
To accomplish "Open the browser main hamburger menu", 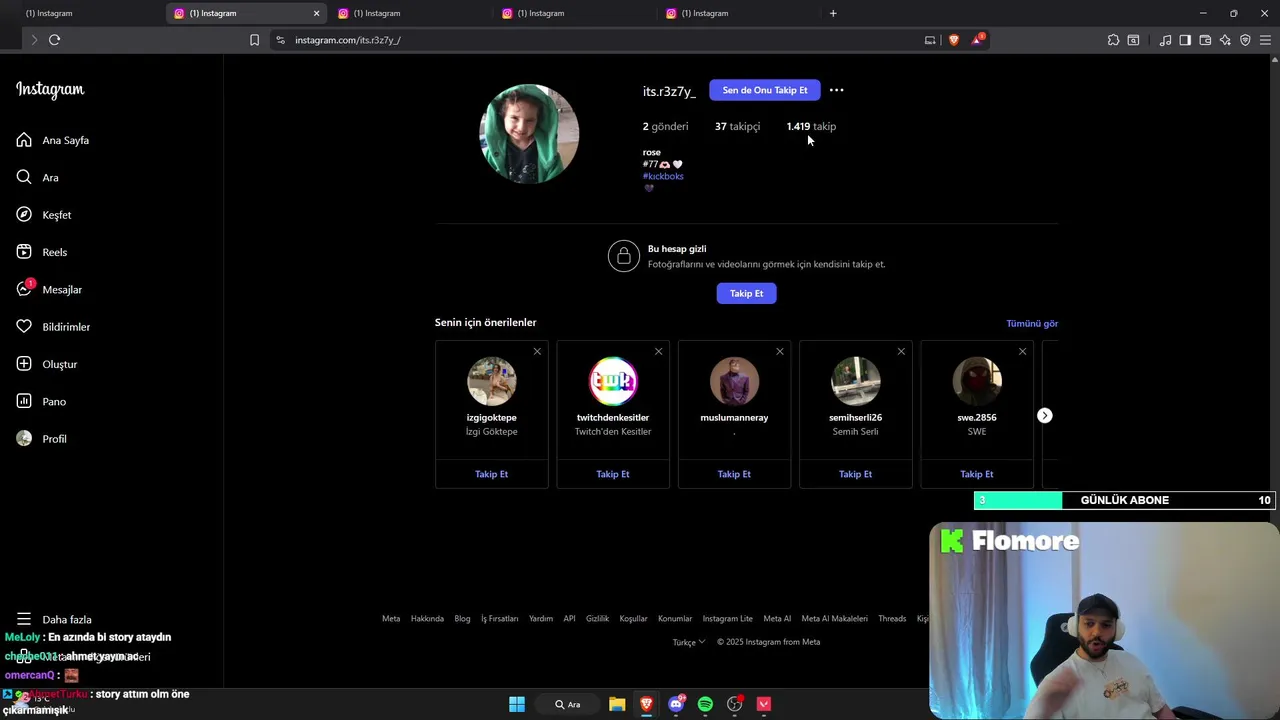I will [x=1265, y=40].
